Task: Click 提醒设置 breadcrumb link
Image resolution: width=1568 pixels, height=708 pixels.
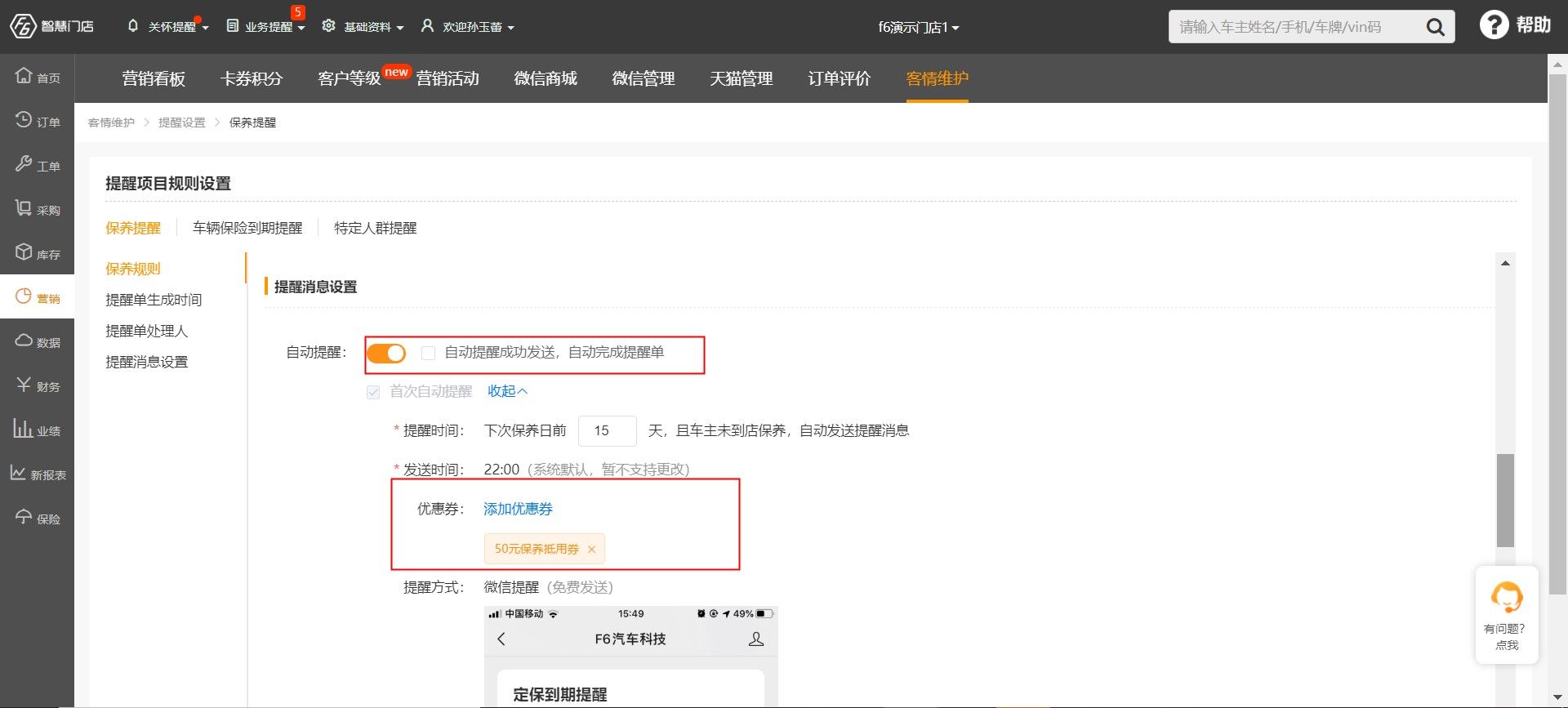Action: click(x=182, y=122)
